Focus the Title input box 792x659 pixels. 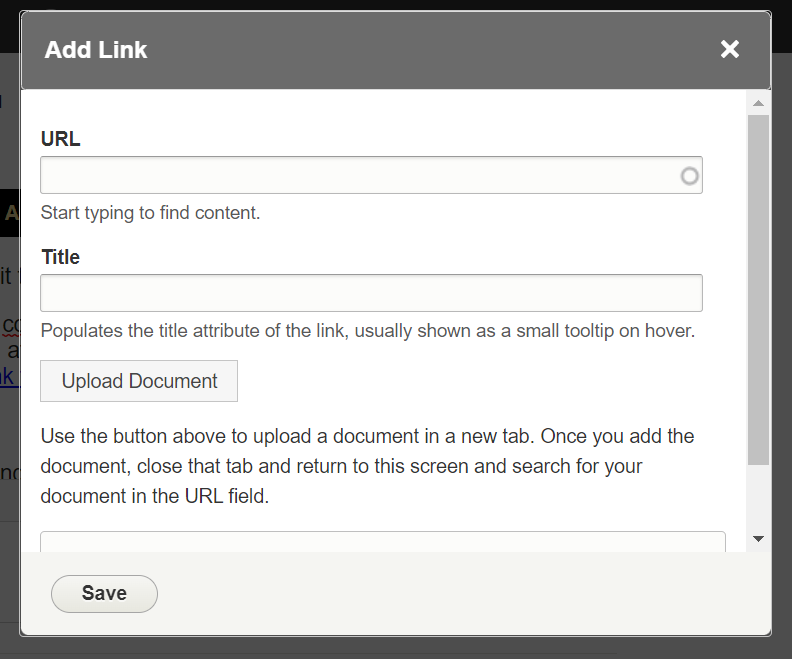(x=371, y=293)
